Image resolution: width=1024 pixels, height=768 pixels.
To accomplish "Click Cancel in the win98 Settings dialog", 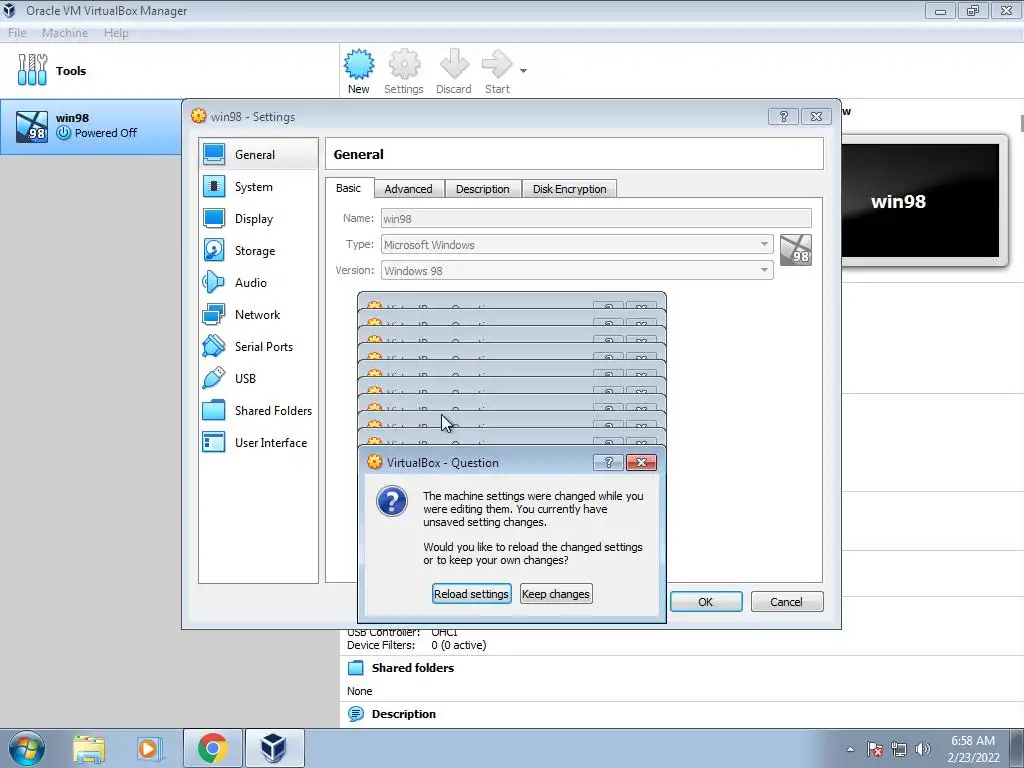I will click(786, 601).
